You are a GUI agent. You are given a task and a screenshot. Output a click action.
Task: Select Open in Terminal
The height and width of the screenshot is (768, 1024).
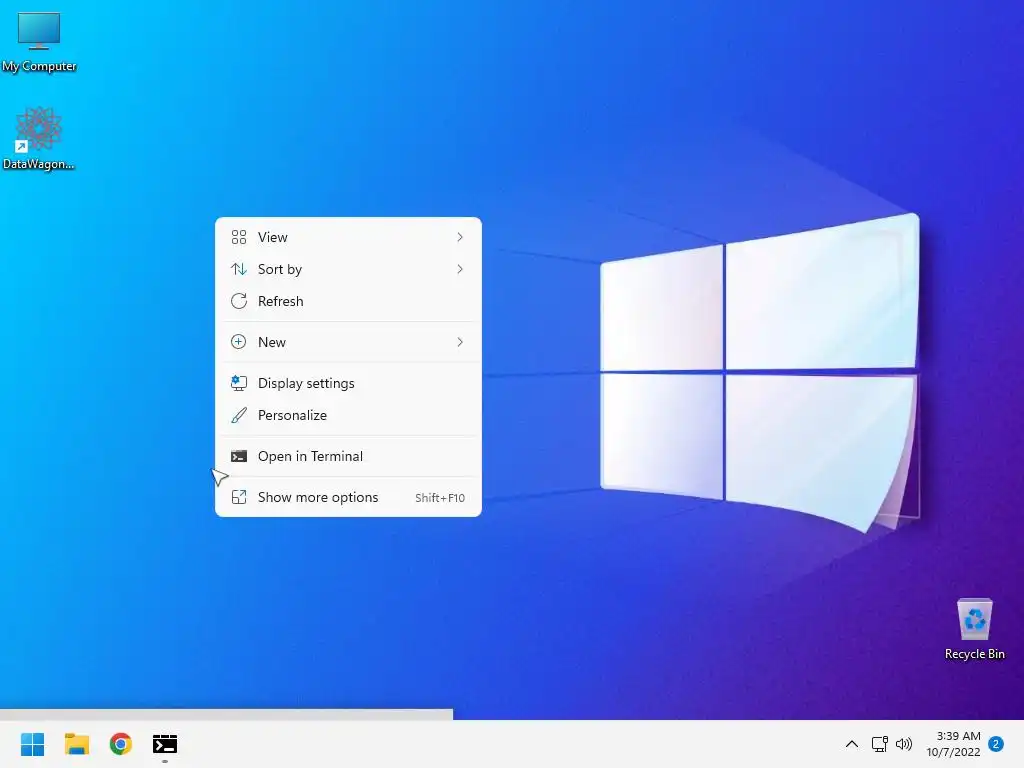348,456
